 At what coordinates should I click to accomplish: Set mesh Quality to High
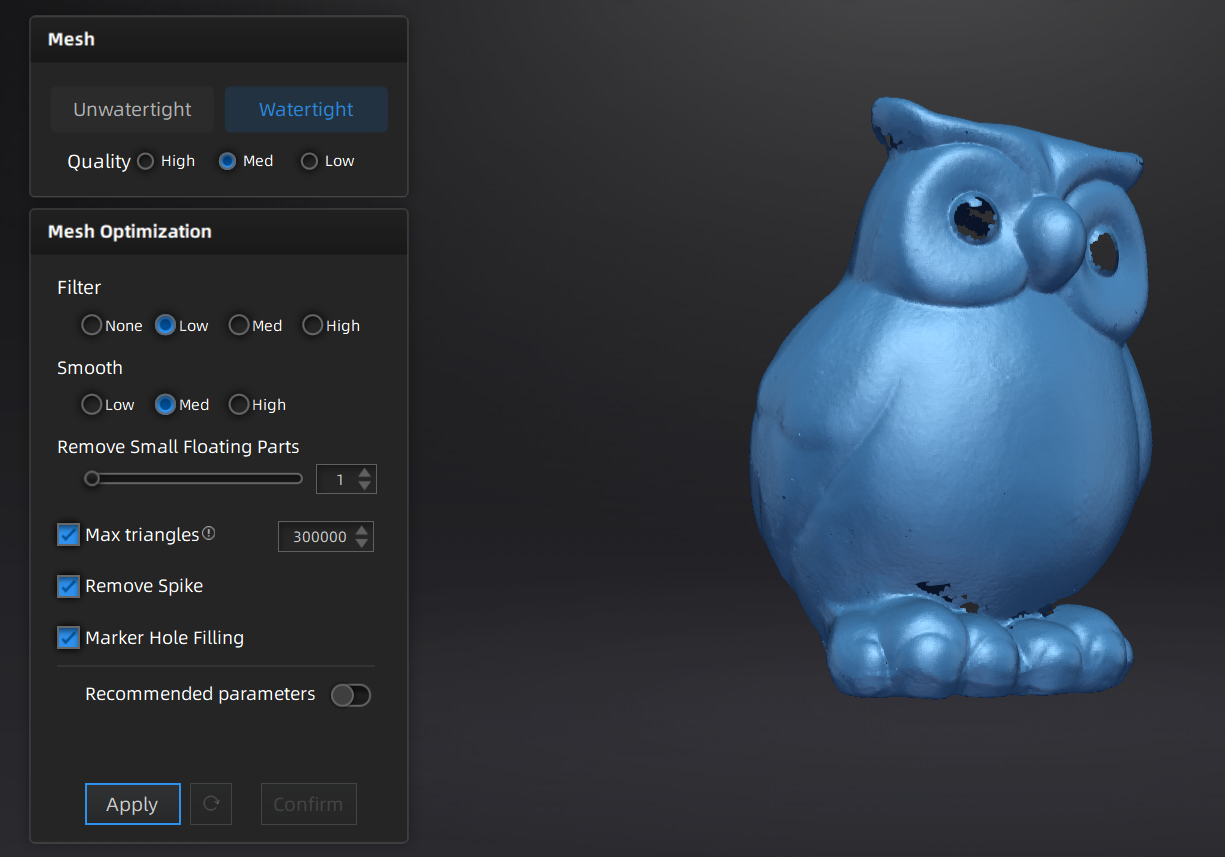coord(146,161)
